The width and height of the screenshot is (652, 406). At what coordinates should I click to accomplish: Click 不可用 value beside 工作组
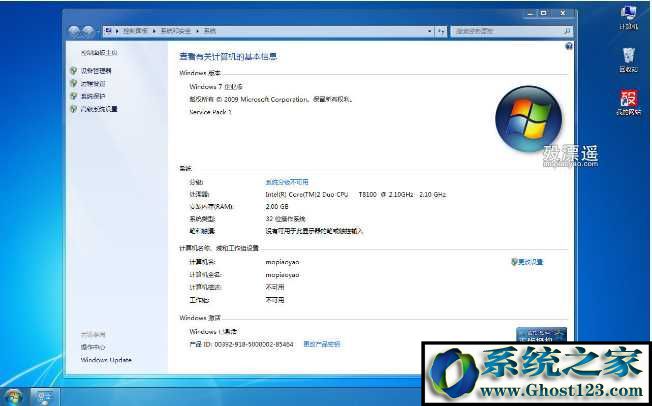tap(275, 300)
